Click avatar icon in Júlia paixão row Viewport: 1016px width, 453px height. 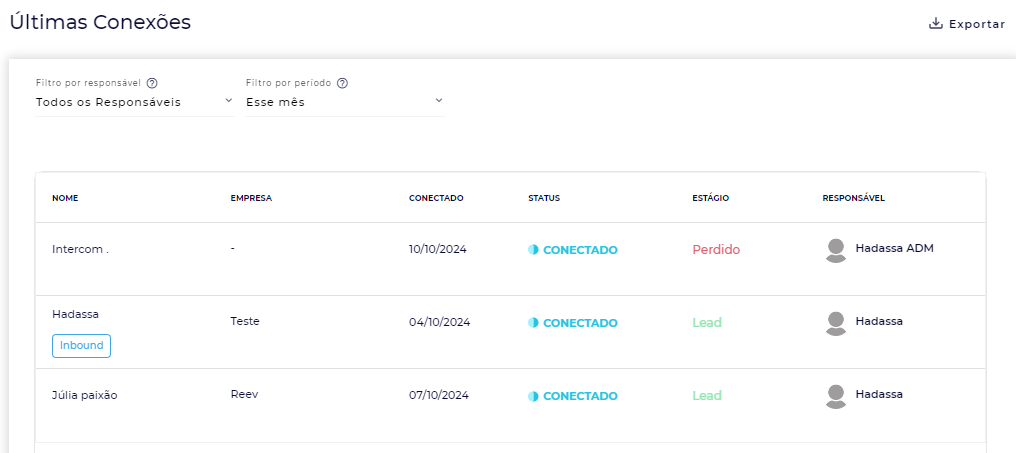tap(836, 396)
